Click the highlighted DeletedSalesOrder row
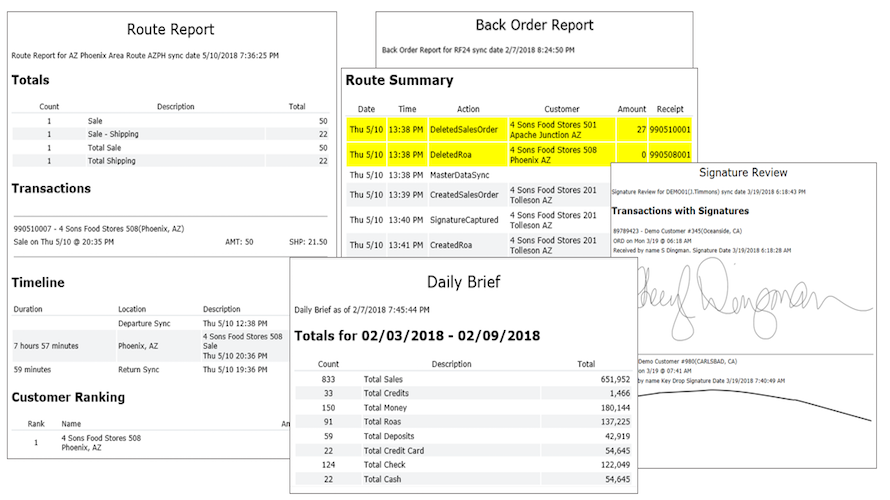This screenshot has height=500, width=890. click(519, 129)
